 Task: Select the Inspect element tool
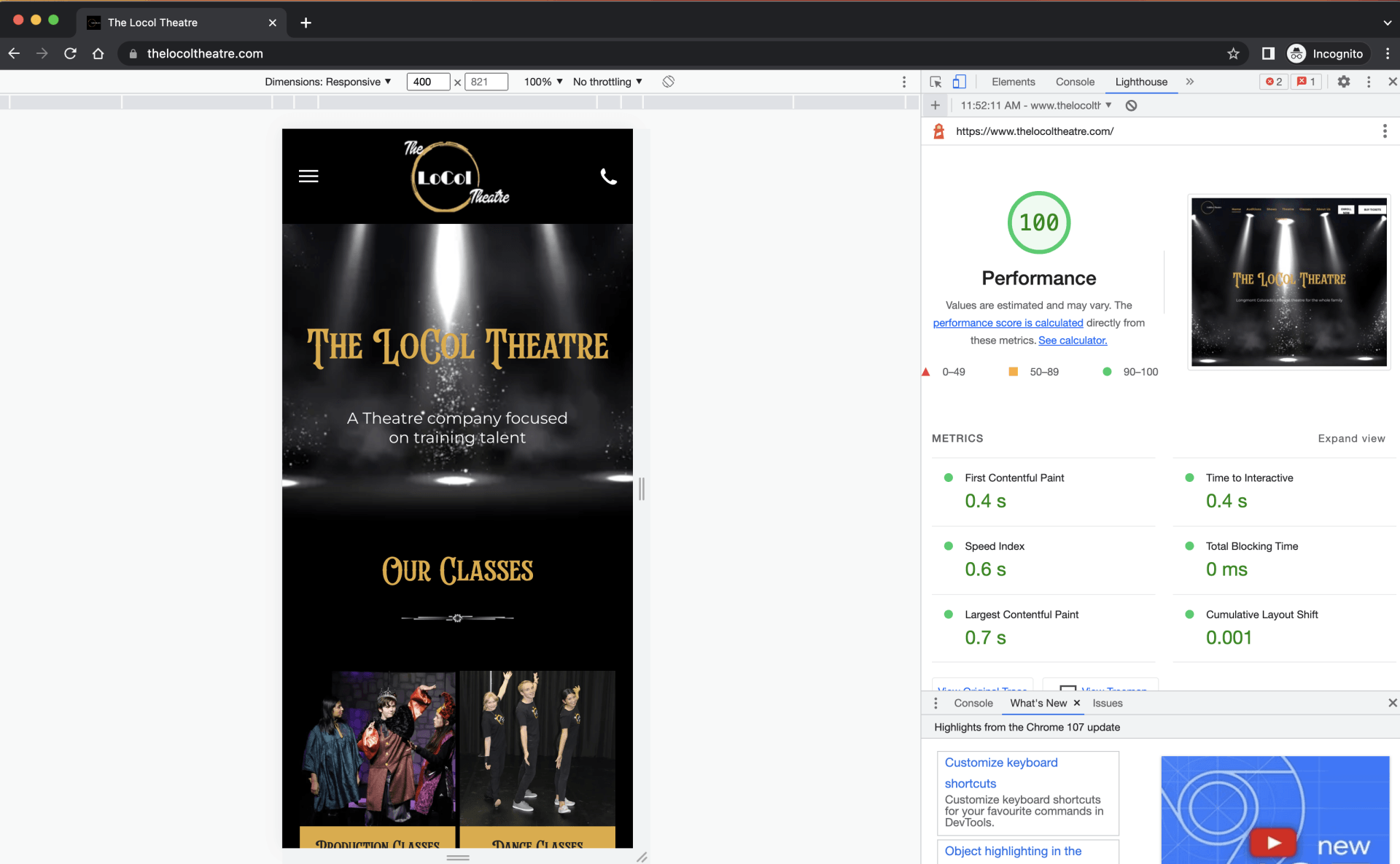[x=936, y=82]
